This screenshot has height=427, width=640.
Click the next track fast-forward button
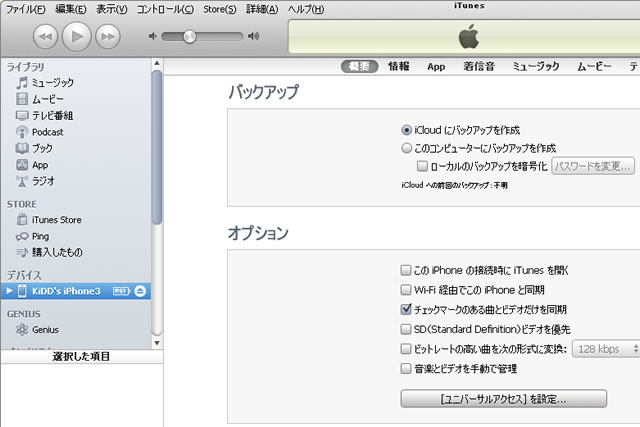108,36
